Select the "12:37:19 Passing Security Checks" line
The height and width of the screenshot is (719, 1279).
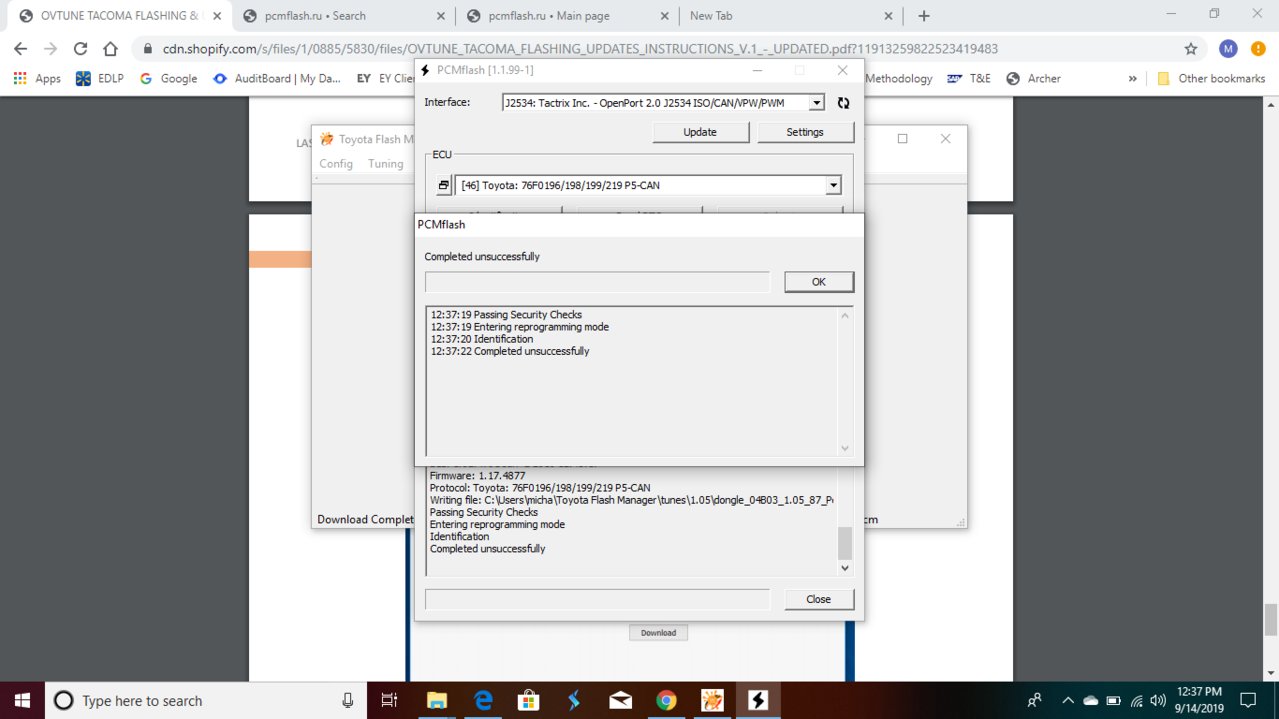pyautogui.click(x=506, y=315)
